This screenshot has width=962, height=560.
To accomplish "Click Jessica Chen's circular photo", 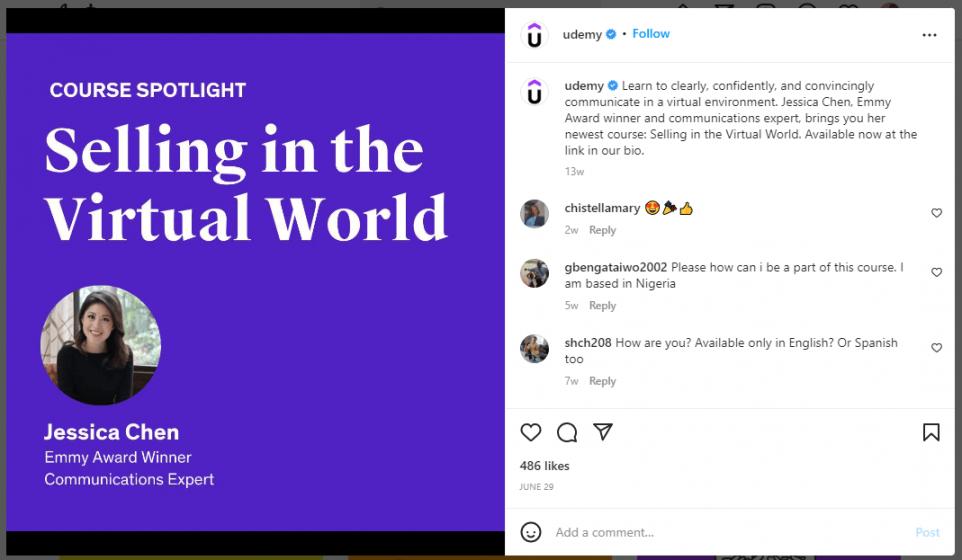I will (x=100, y=346).
